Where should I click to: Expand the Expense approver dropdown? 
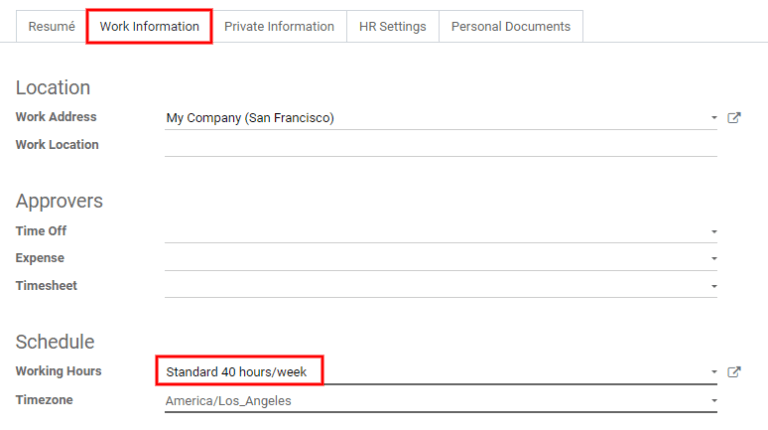pyautogui.click(x=714, y=258)
